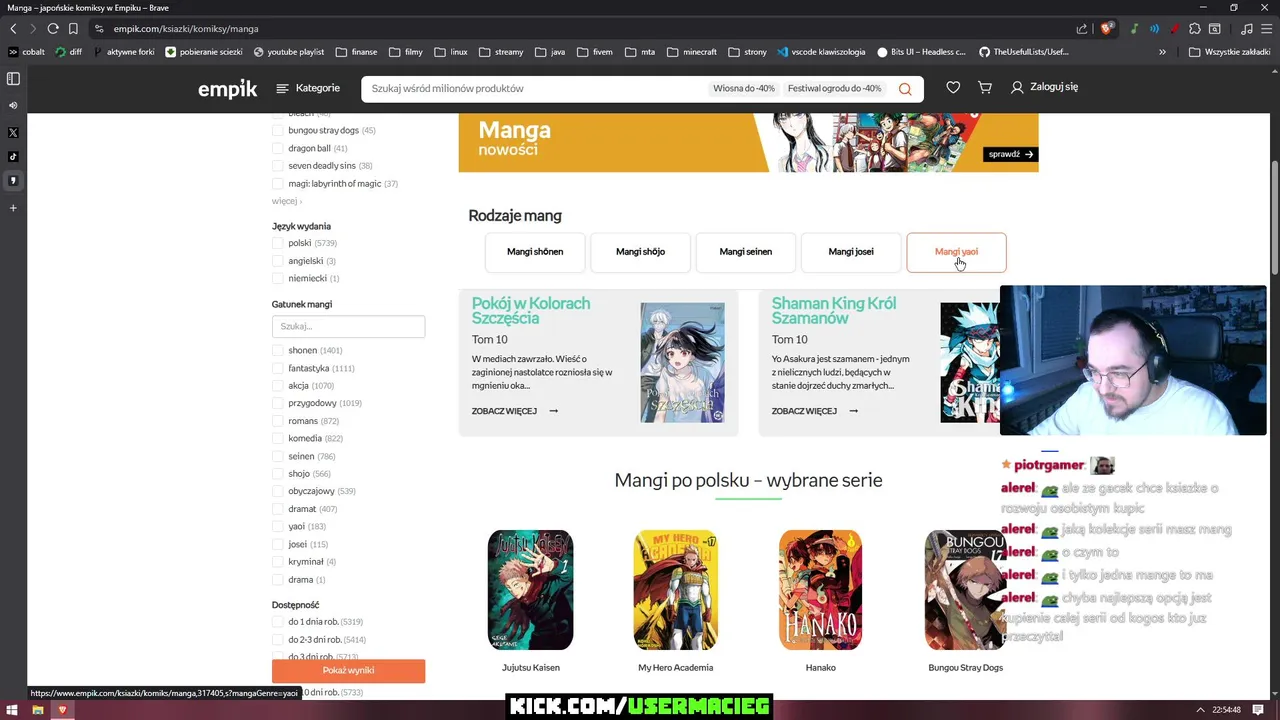Viewport: 1280px width, 720px height.
Task: Go back with the browser back arrow
Action: click(x=13, y=29)
